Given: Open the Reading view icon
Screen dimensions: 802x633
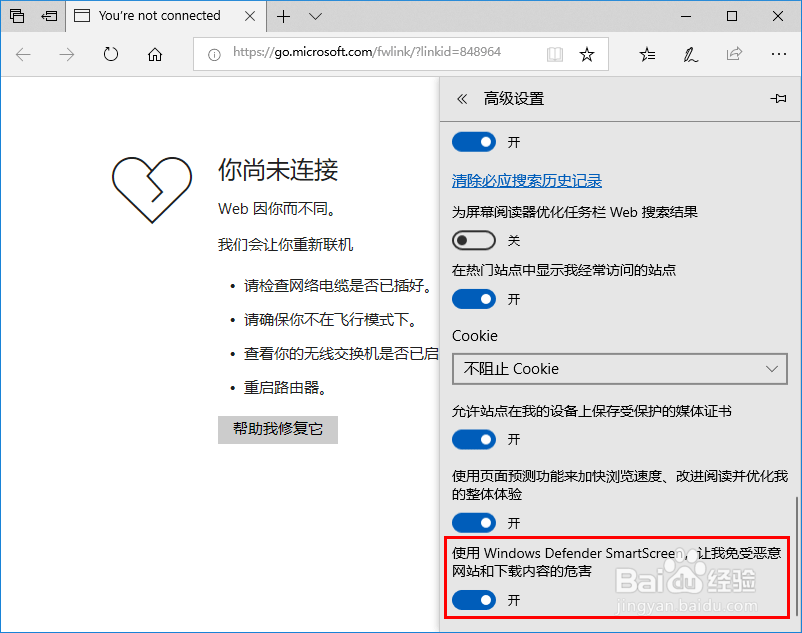Looking at the screenshot, I should (x=554, y=54).
